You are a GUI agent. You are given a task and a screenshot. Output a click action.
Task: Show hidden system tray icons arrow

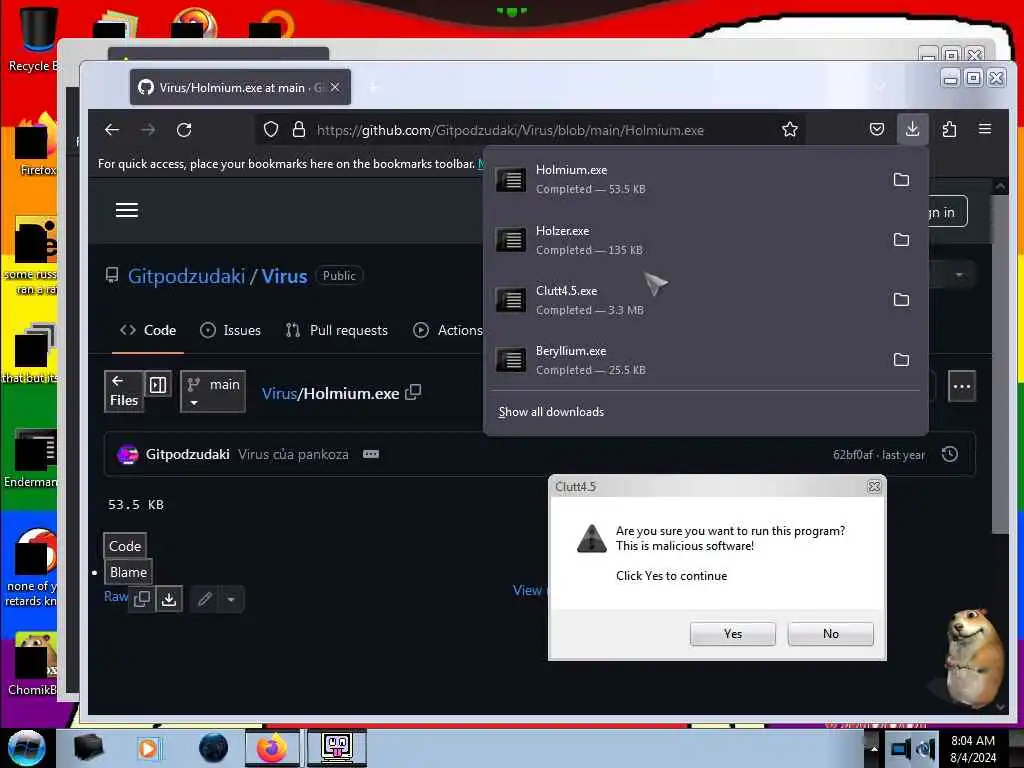(x=874, y=749)
